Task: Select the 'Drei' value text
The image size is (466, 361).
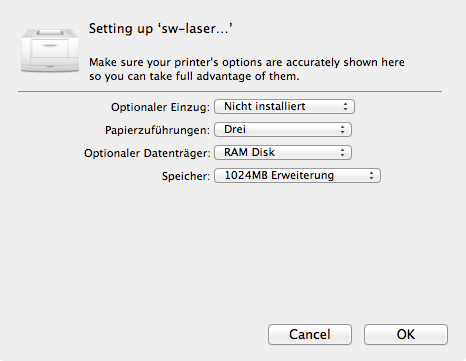Action: pos(235,129)
